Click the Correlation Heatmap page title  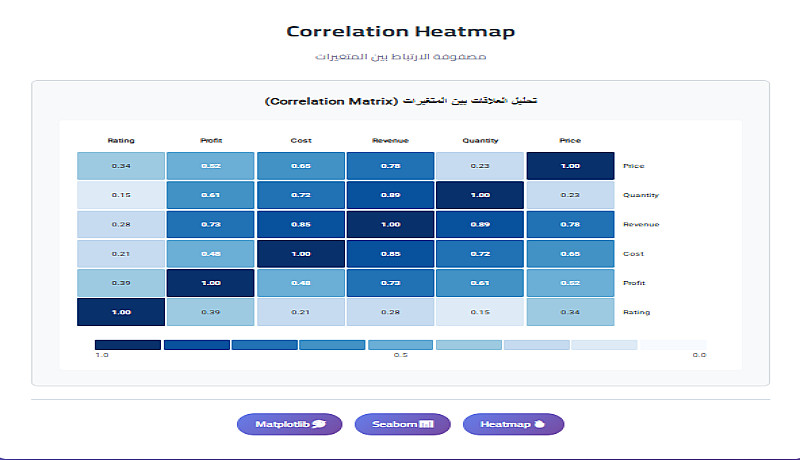(x=400, y=31)
